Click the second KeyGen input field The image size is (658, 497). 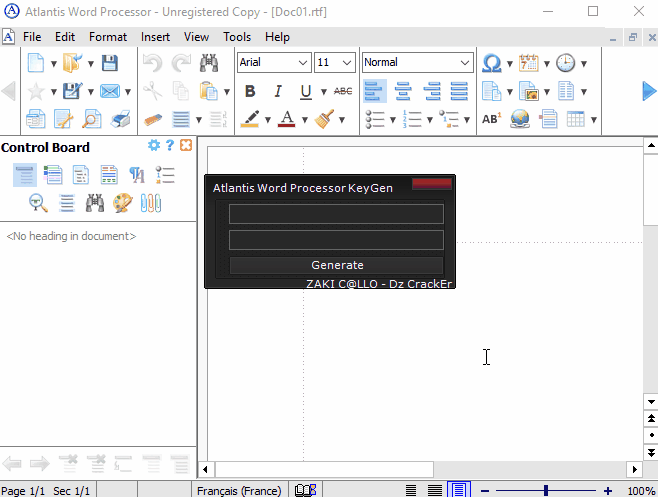pos(336,240)
